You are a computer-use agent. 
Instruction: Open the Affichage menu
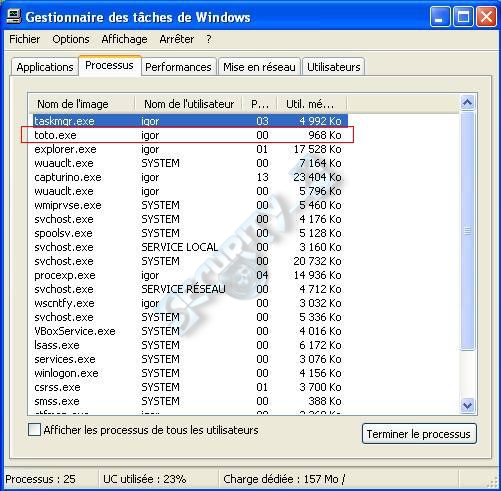124,39
